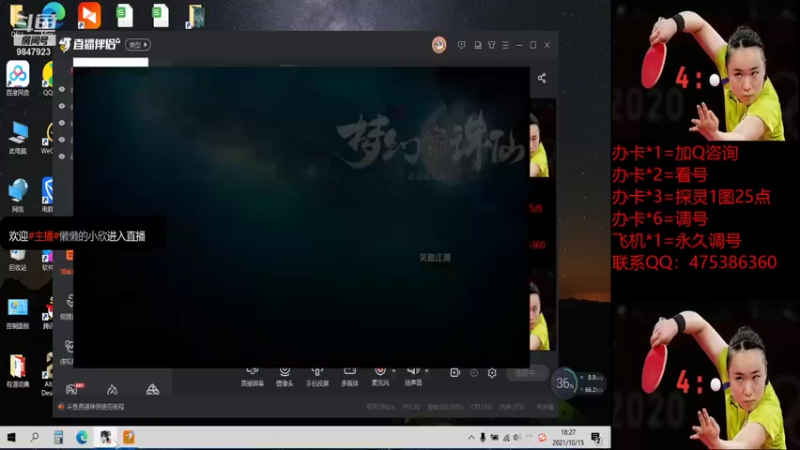Screen dimensions: 800x450
Task: Open 此电脑 desktop icon
Action: [x=18, y=138]
